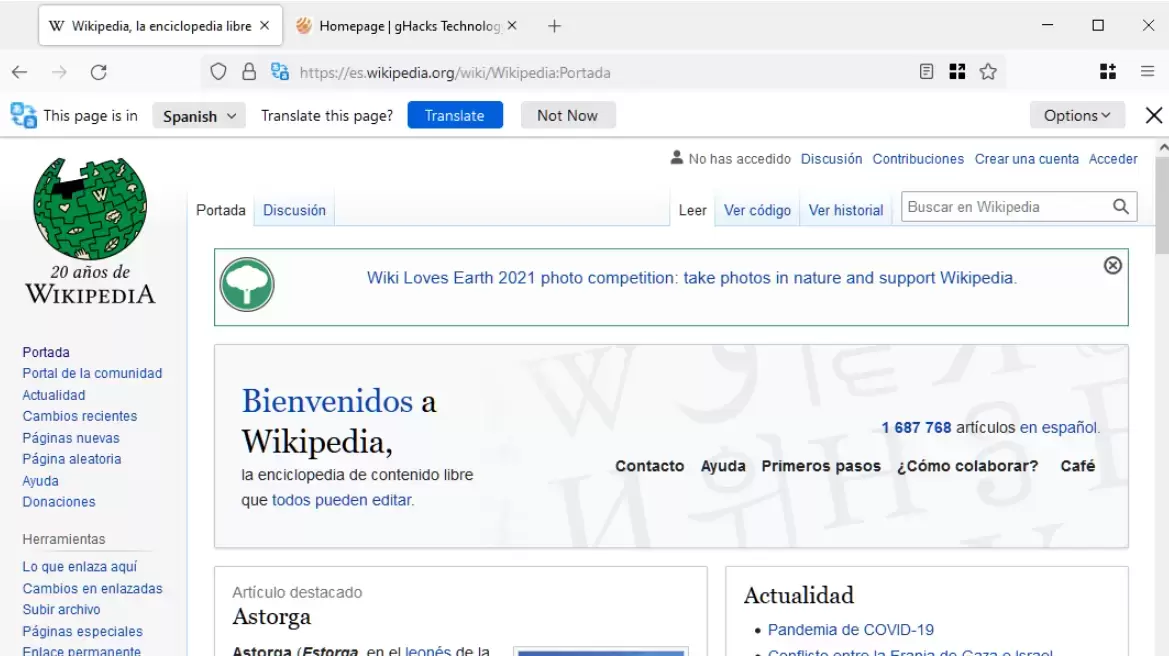Image resolution: width=1169 pixels, height=656 pixels.
Task: Toggle Reader View icon
Action: click(x=926, y=72)
